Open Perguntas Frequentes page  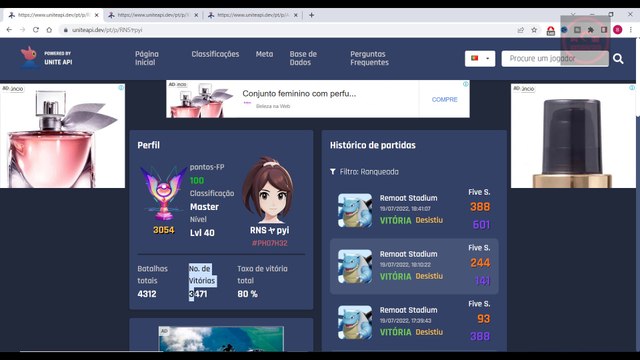[369, 58]
